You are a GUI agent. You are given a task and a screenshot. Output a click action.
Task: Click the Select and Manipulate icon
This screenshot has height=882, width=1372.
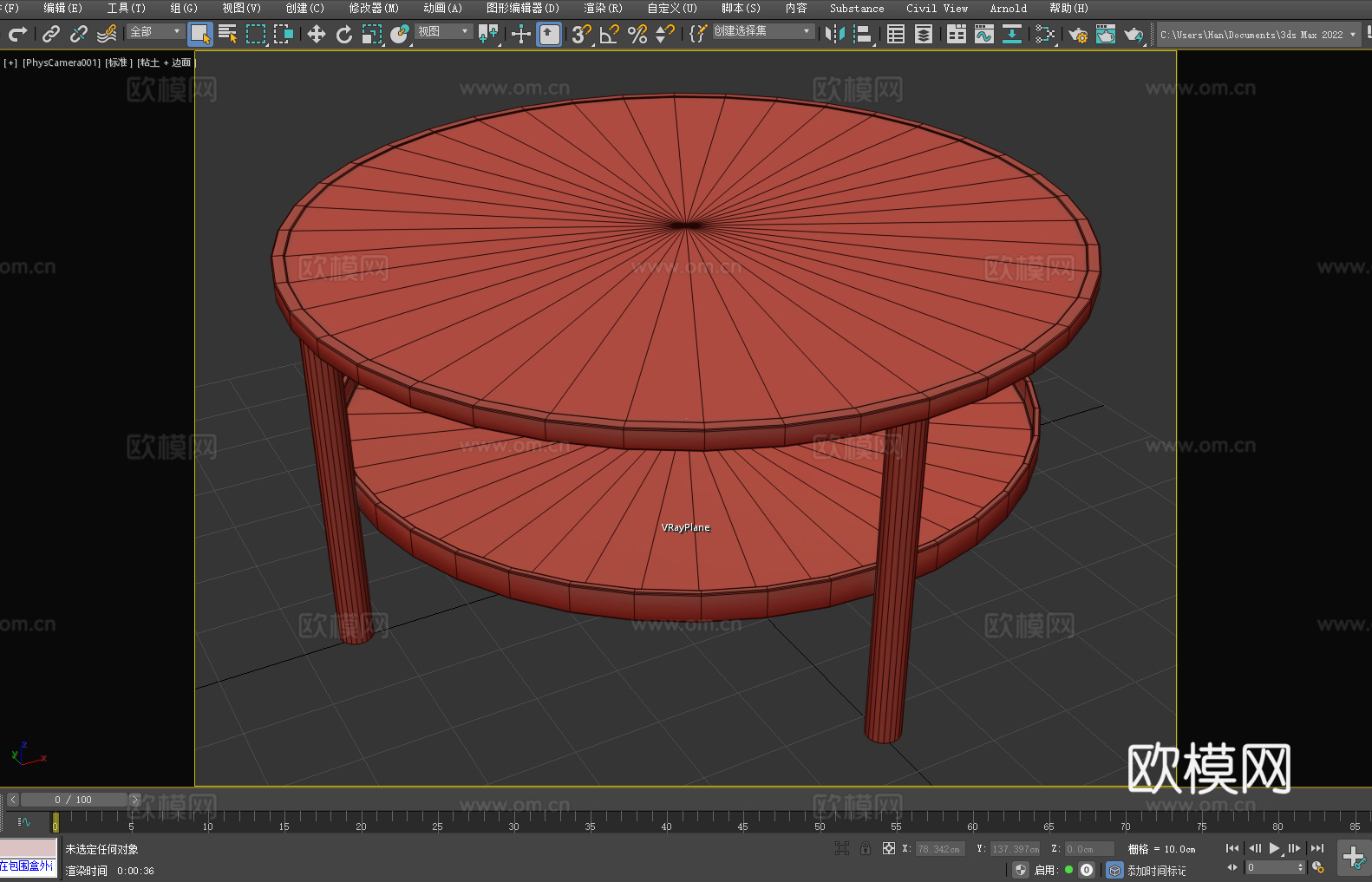[x=521, y=34]
